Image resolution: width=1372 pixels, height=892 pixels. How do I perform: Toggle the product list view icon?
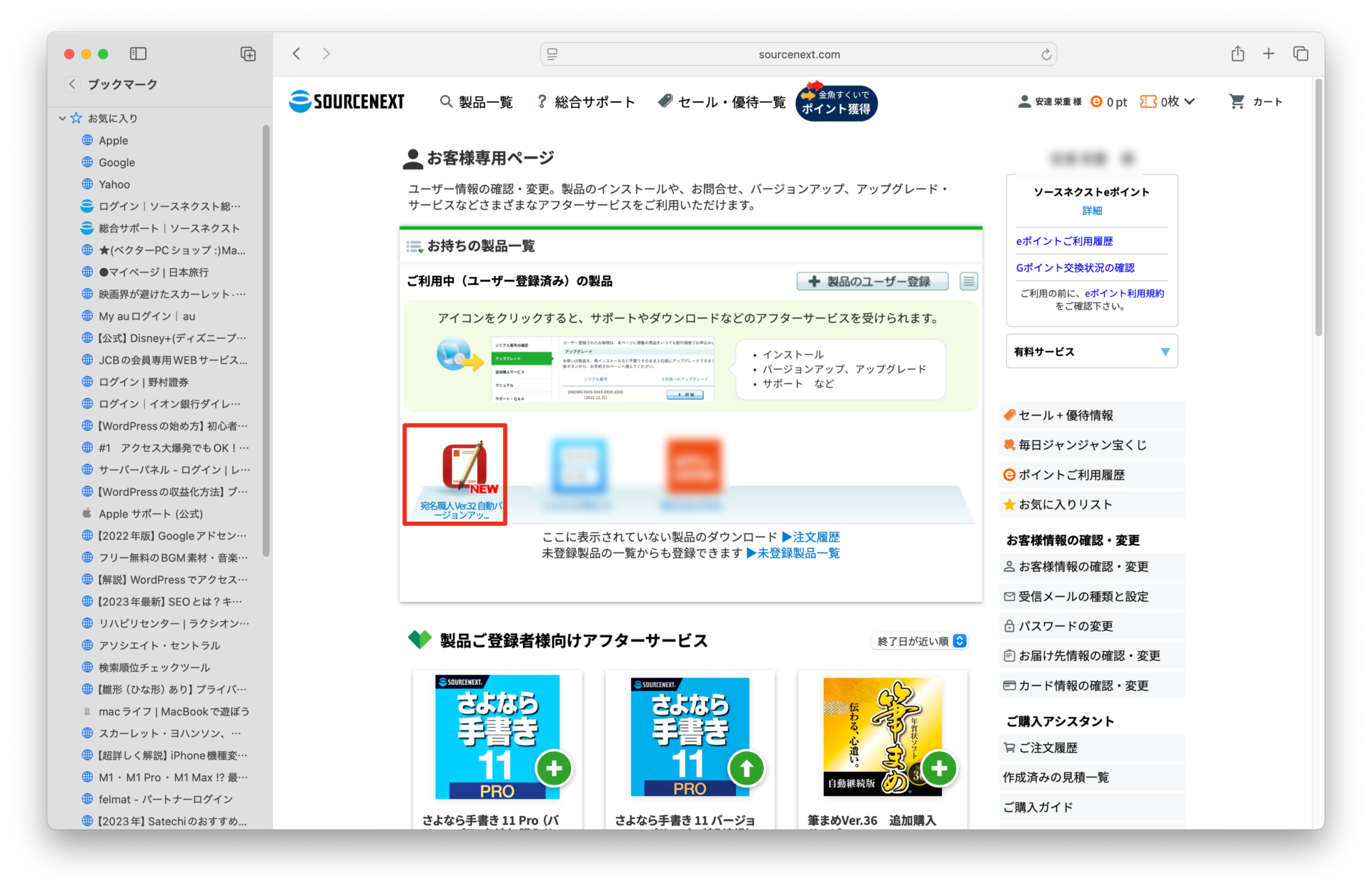[968, 282]
